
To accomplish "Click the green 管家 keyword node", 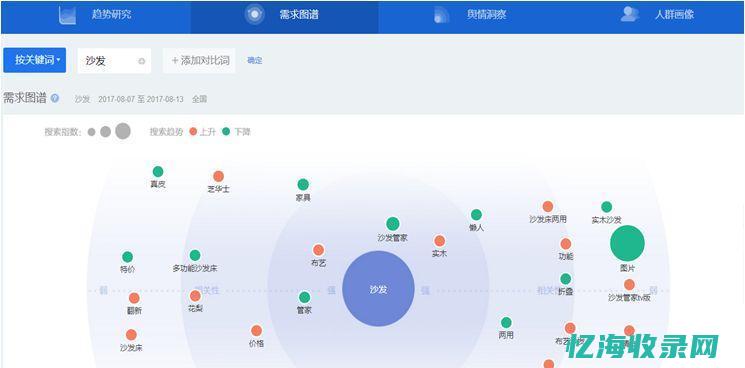I will [x=305, y=298].
